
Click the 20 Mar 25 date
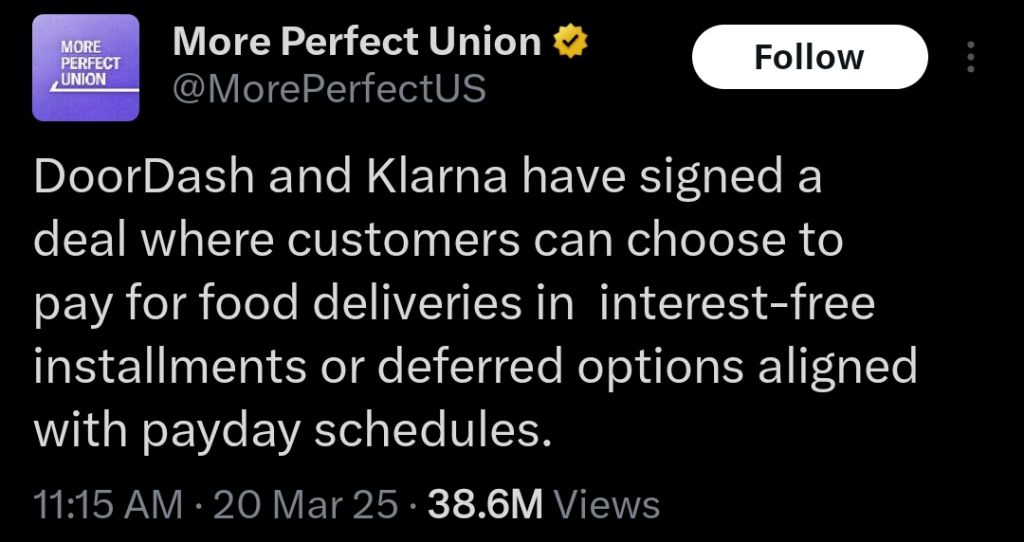coord(306,504)
